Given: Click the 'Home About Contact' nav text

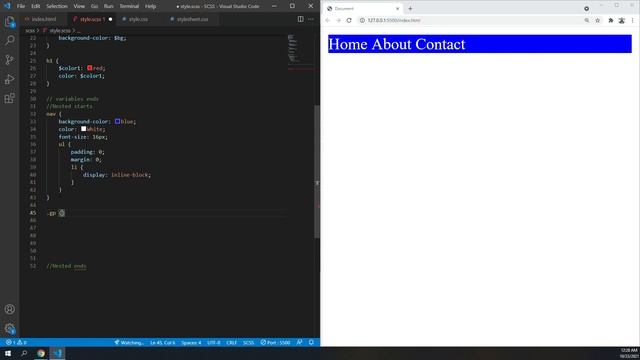Looking at the screenshot, I should coord(396,44).
